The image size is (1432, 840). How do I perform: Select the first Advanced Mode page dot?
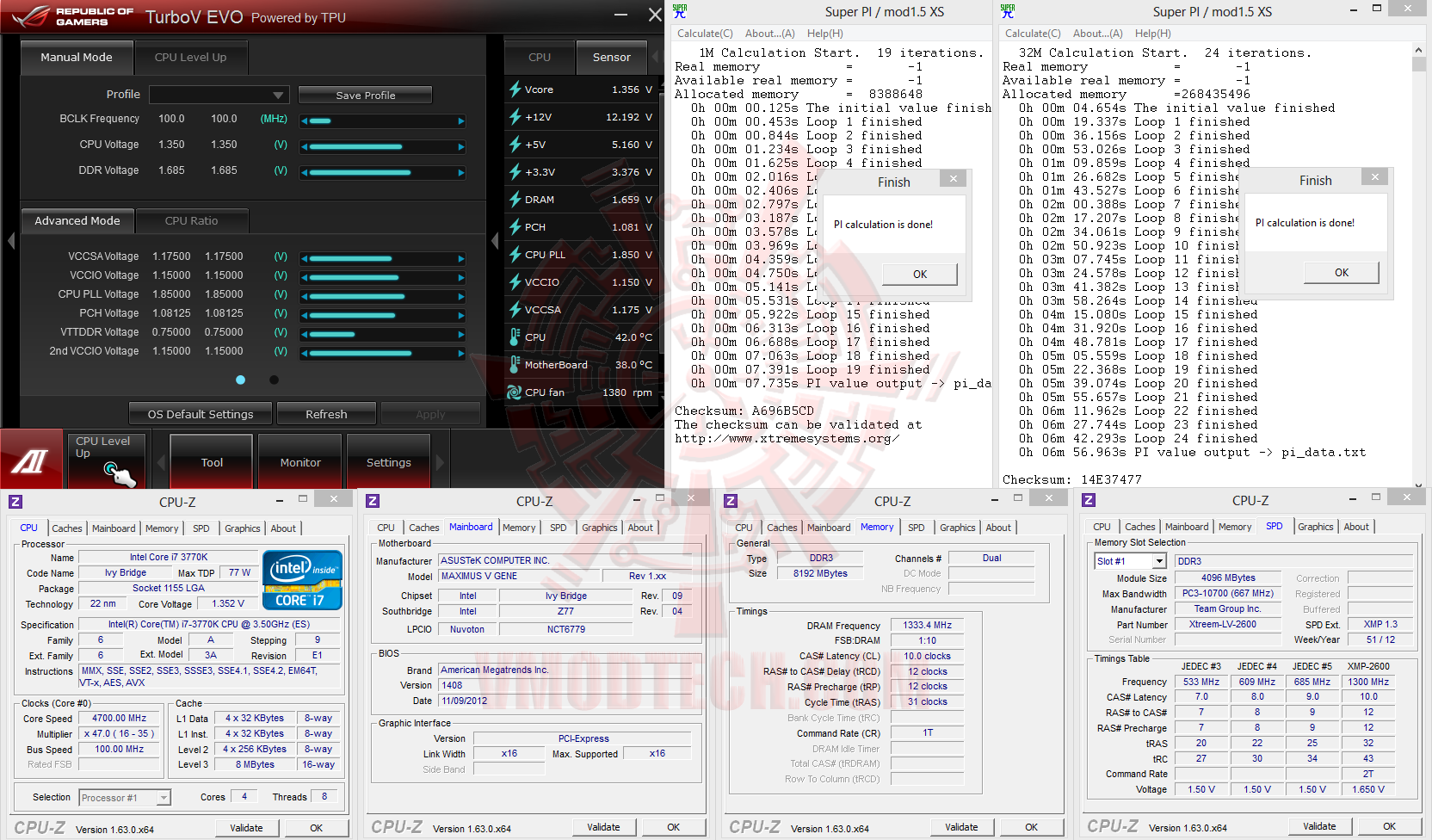pyautogui.click(x=240, y=380)
